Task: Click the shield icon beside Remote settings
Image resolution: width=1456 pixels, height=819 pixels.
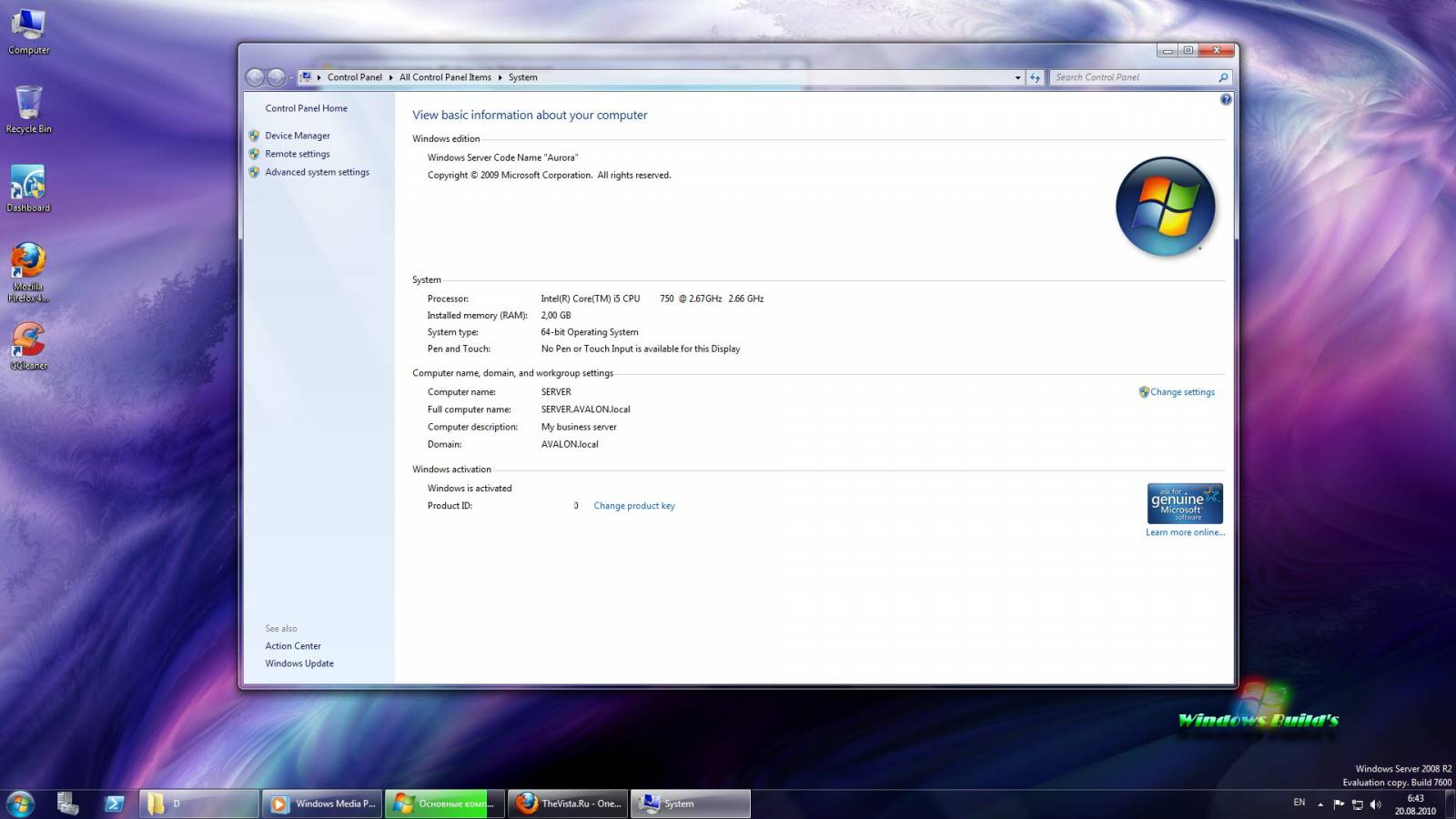Action: 254,154
